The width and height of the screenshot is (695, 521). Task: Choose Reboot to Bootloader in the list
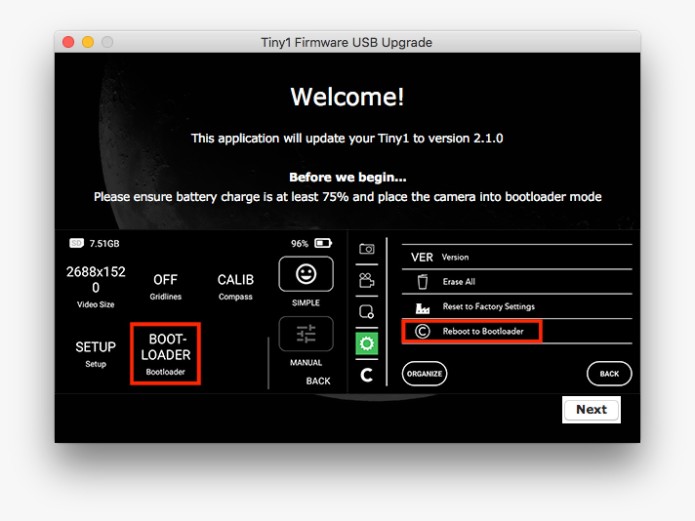[x=470, y=331]
